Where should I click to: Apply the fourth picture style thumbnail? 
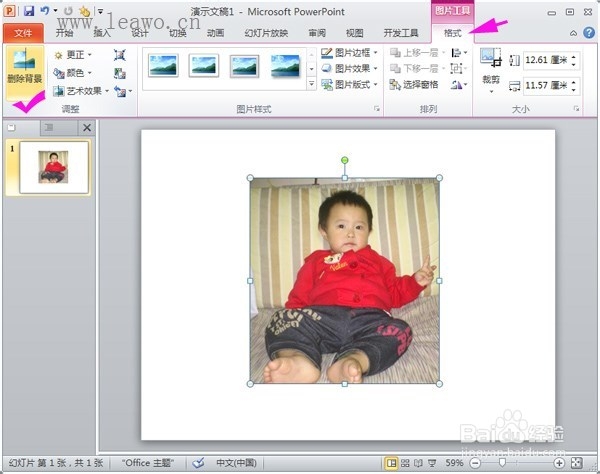[285, 65]
